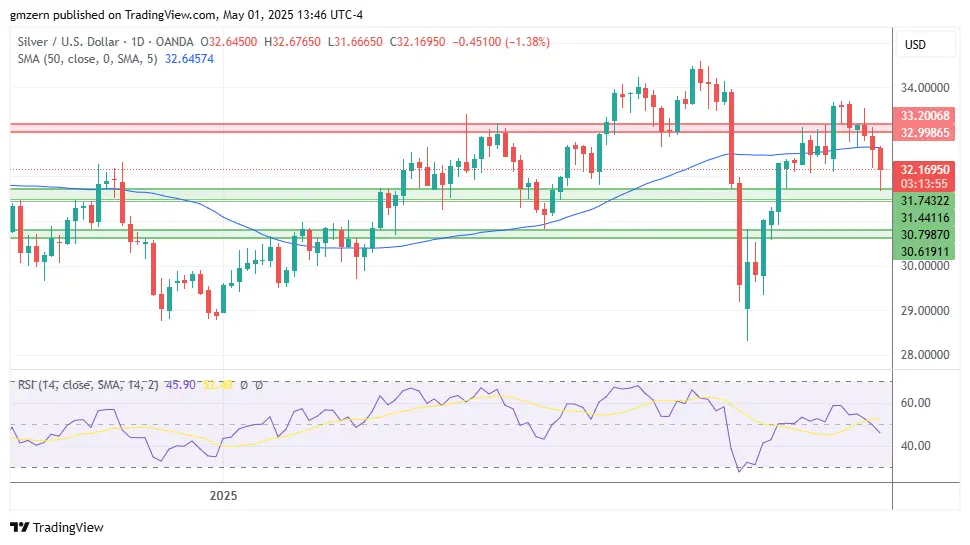The image size is (970, 545).
Task: Click the -0.45100 (-1.38%) change value
Action: 501,41
